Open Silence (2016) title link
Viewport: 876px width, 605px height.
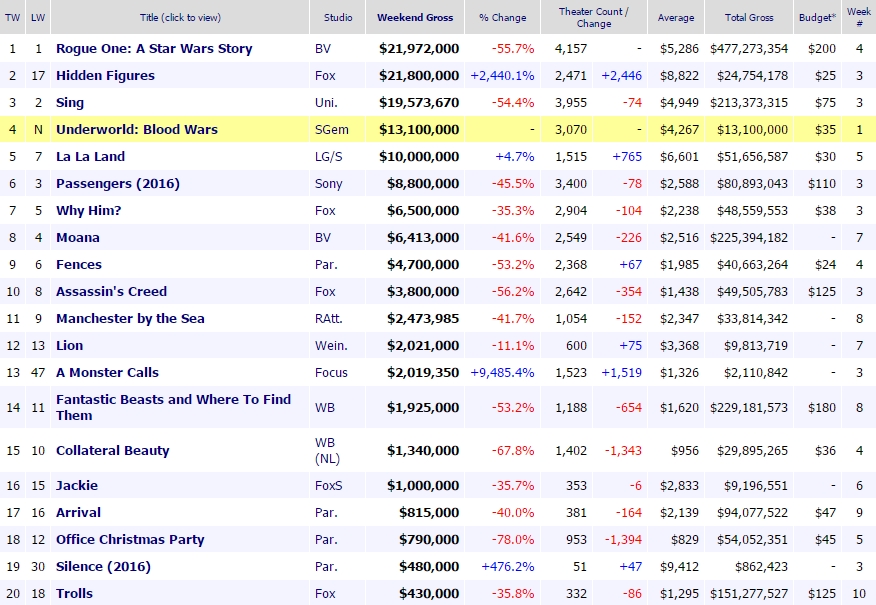click(103, 566)
